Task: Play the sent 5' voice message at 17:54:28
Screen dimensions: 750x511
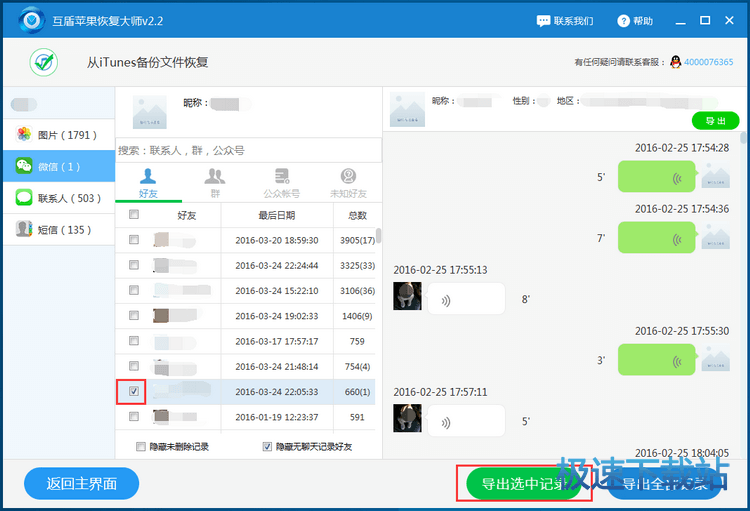Action: click(x=656, y=177)
